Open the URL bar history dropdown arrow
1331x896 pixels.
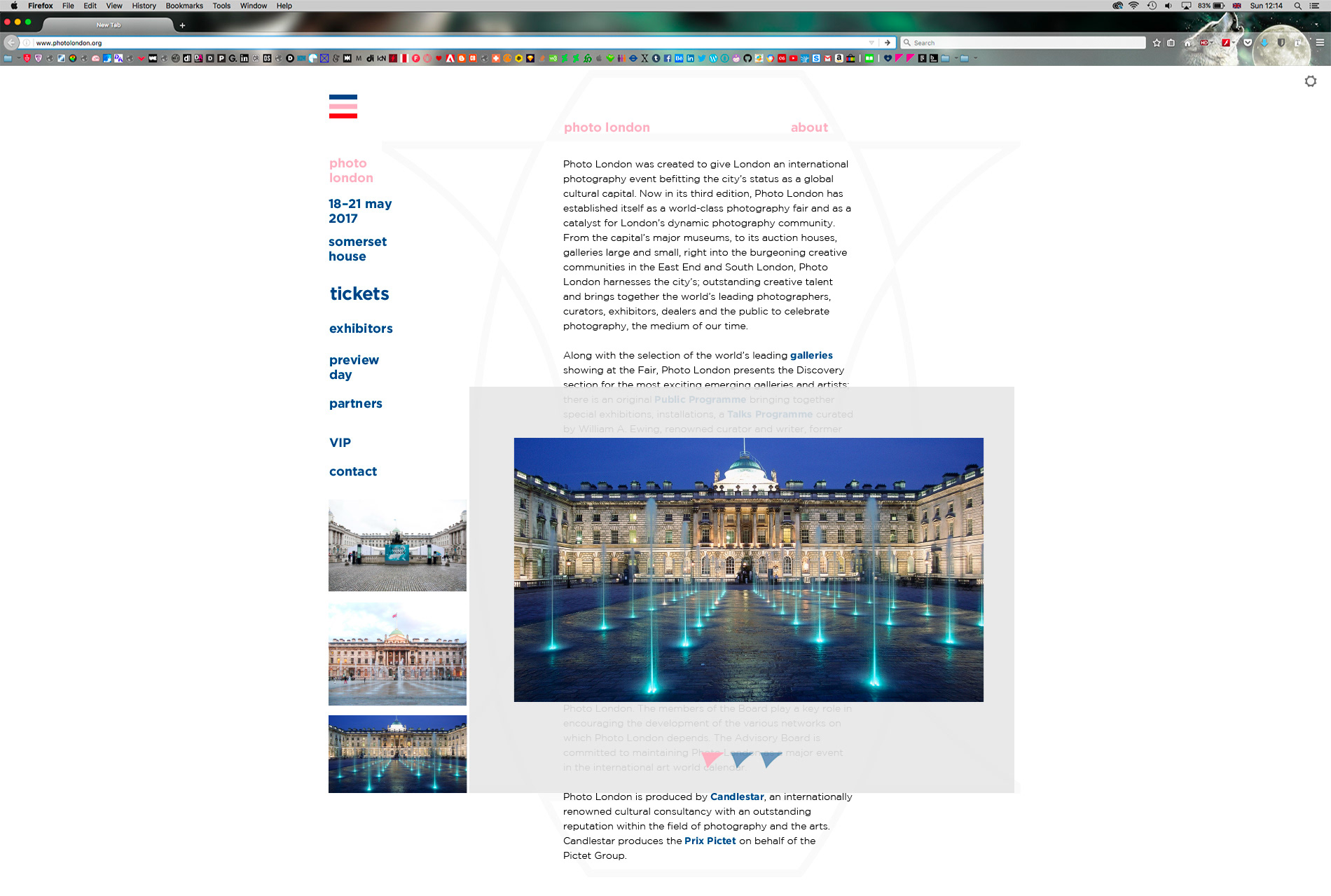(871, 43)
